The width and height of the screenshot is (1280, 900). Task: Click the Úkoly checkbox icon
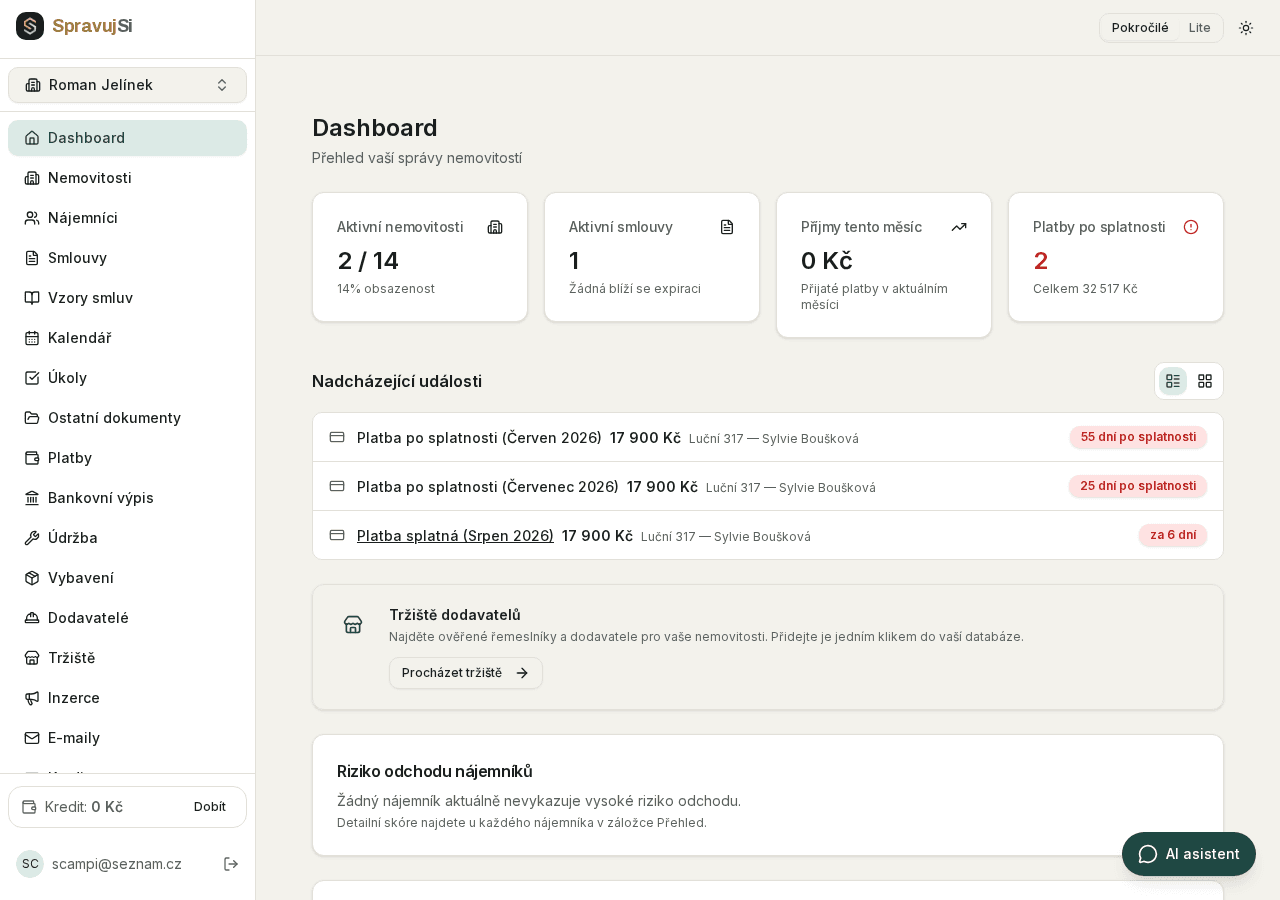click(x=32, y=378)
